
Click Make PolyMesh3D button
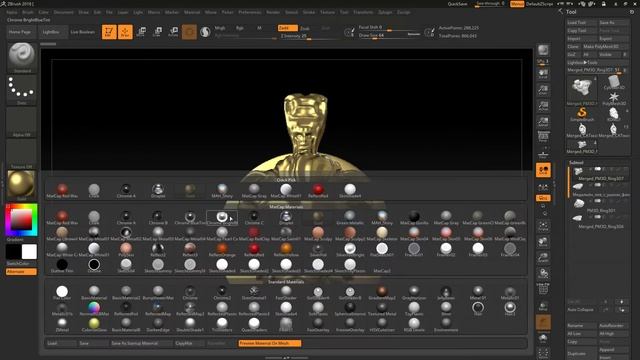[605, 47]
